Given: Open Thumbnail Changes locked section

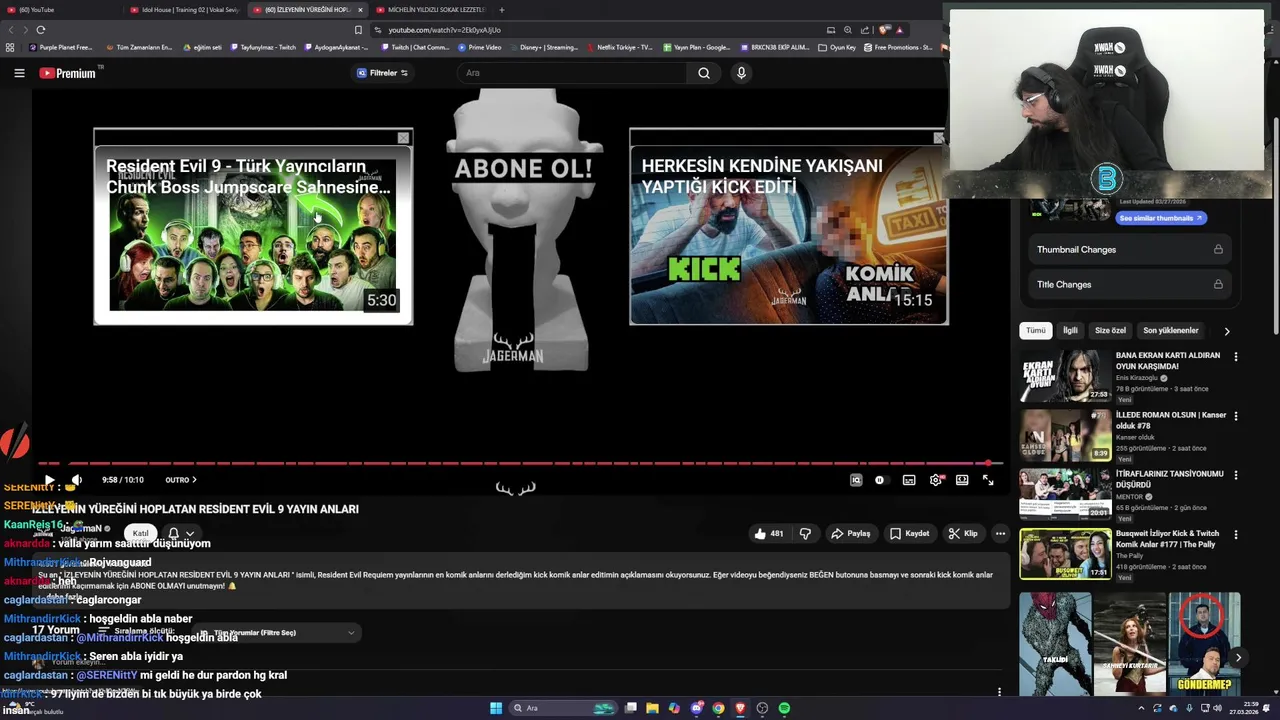Looking at the screenshot, I should (1130, 250).
